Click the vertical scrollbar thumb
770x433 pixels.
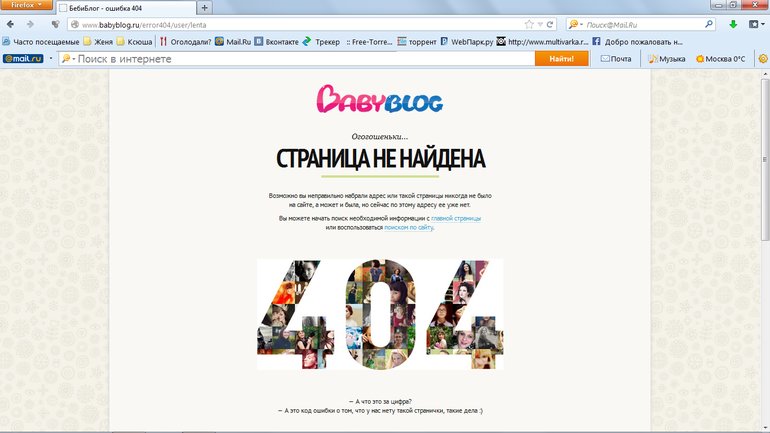765,160
